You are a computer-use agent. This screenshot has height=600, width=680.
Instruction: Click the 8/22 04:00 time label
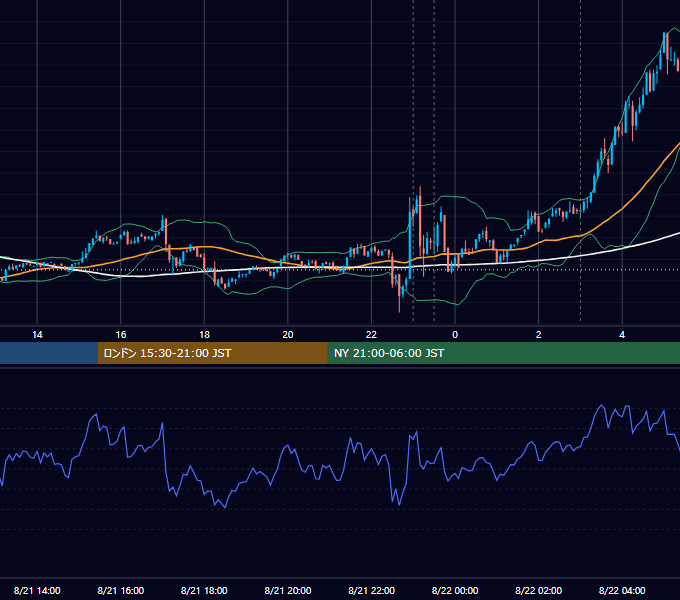[622, 590]
